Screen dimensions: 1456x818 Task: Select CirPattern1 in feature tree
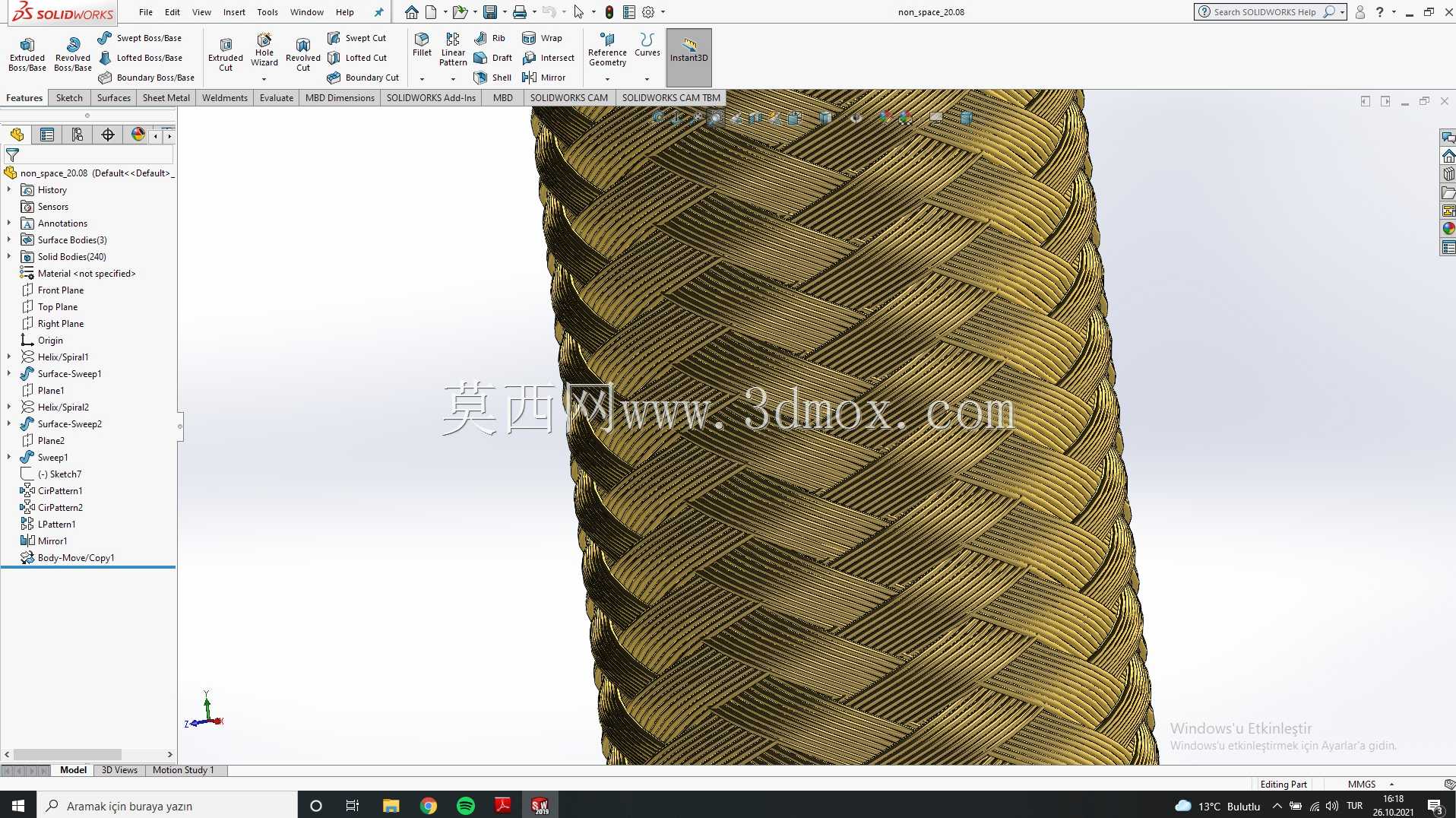(x=60, y=491)
